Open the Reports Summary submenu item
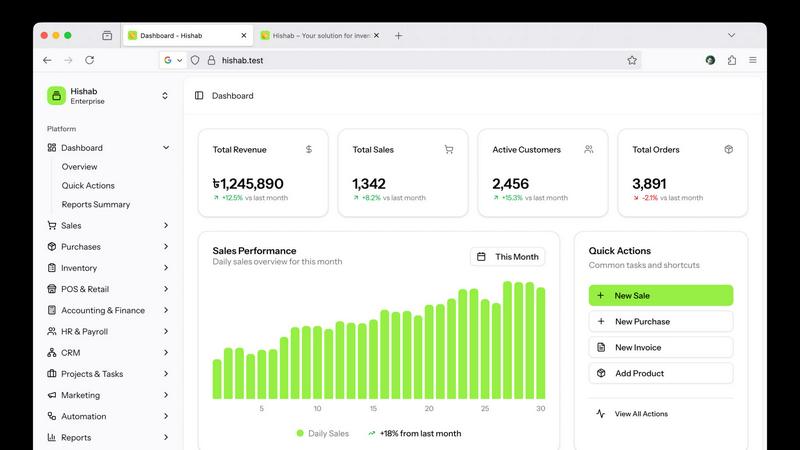 96,205
